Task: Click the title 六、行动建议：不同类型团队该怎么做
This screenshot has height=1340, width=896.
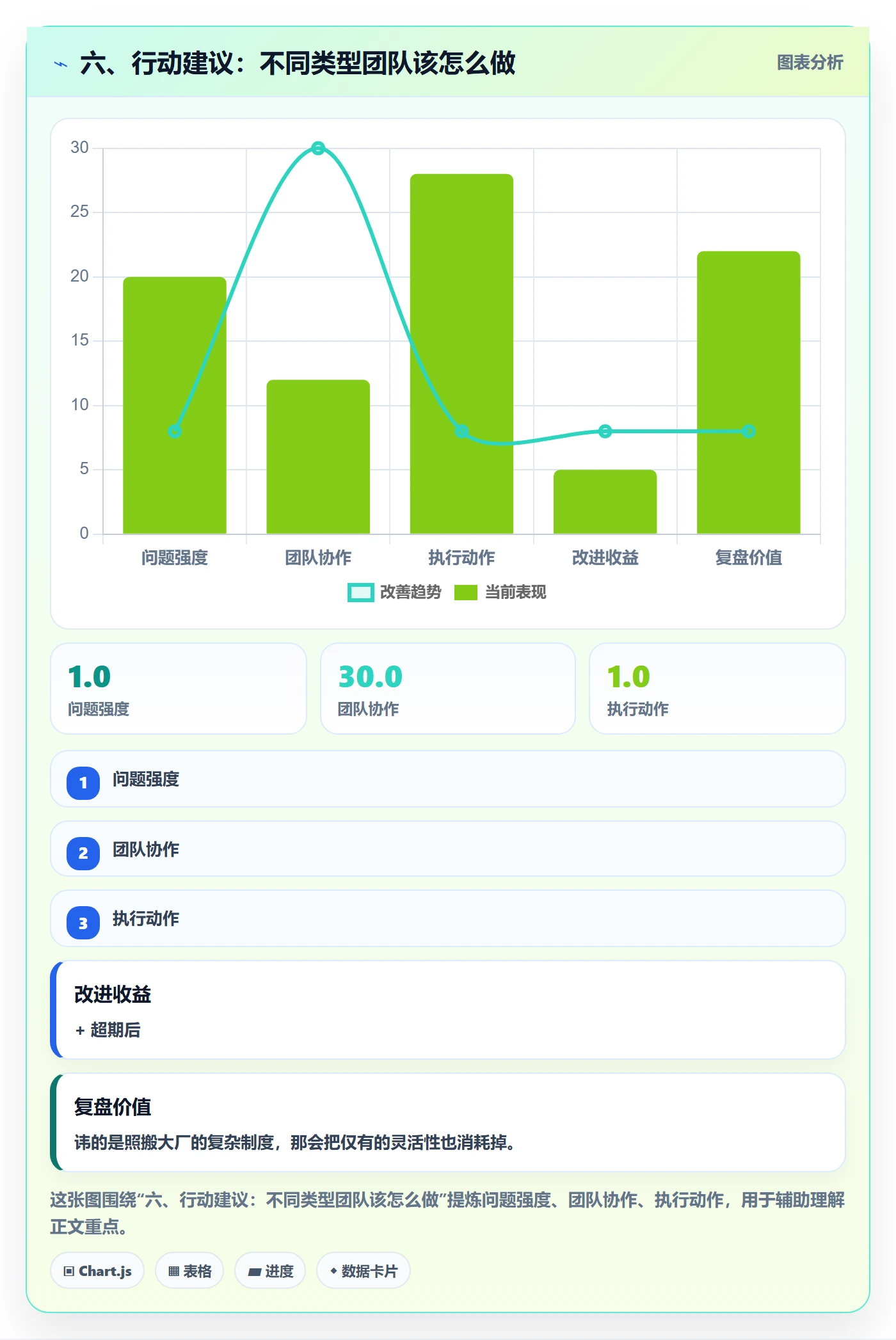Action: [x=298, y=63]
